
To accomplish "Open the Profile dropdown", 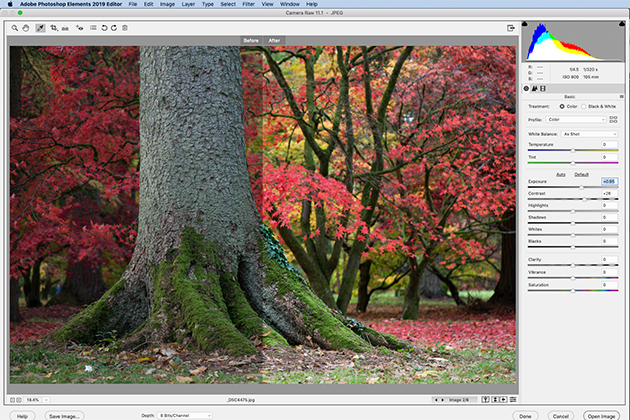I will pos(576,120).
